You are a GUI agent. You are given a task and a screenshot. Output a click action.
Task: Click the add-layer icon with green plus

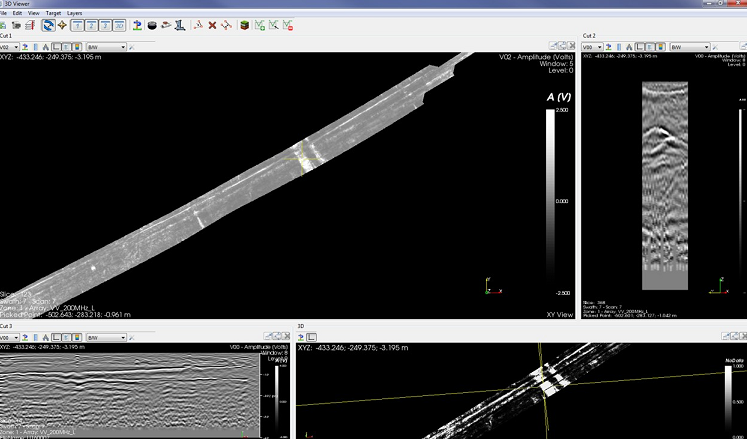(260, 24)
